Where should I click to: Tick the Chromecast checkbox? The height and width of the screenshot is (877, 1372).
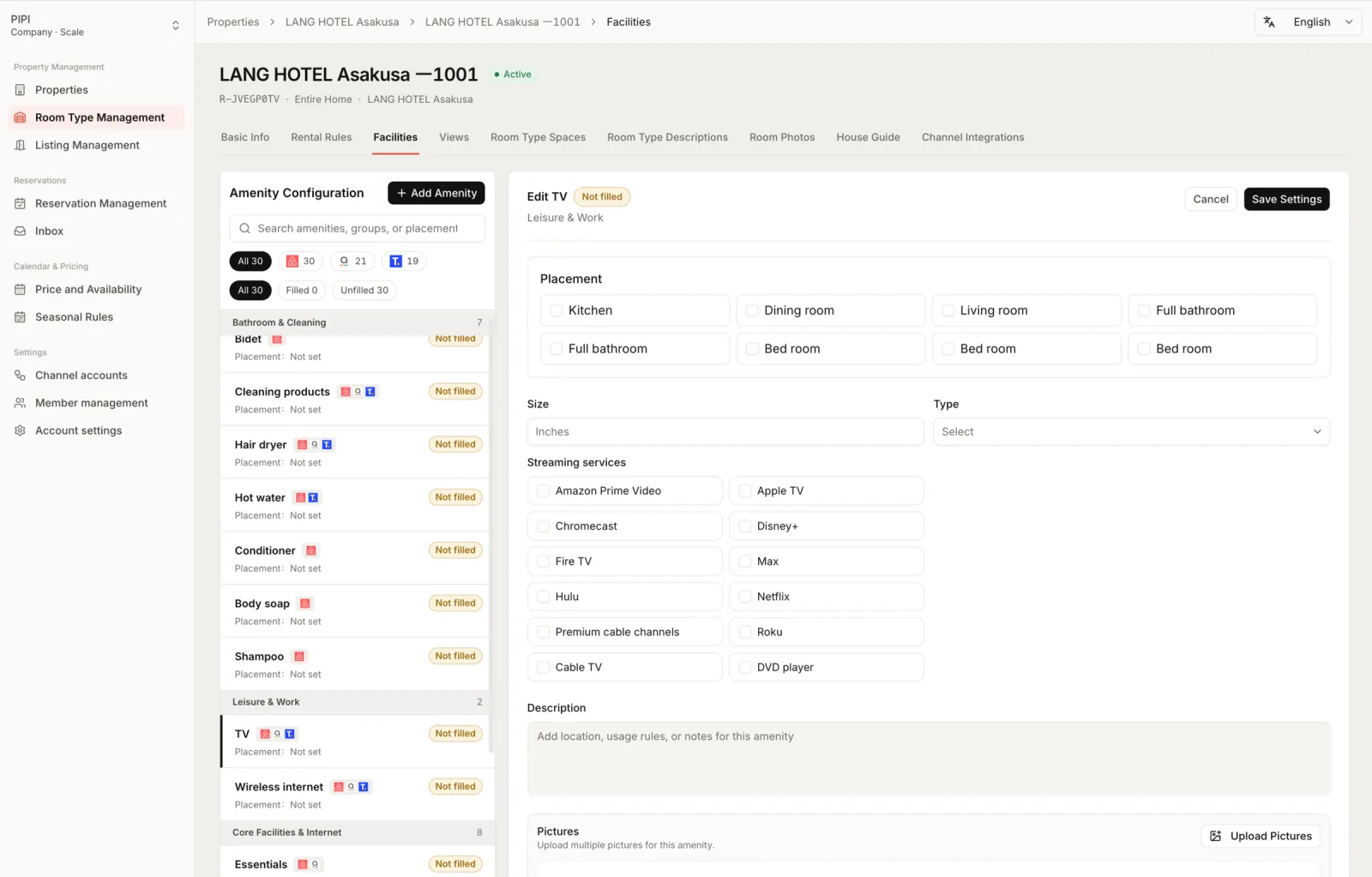[543, 526]
